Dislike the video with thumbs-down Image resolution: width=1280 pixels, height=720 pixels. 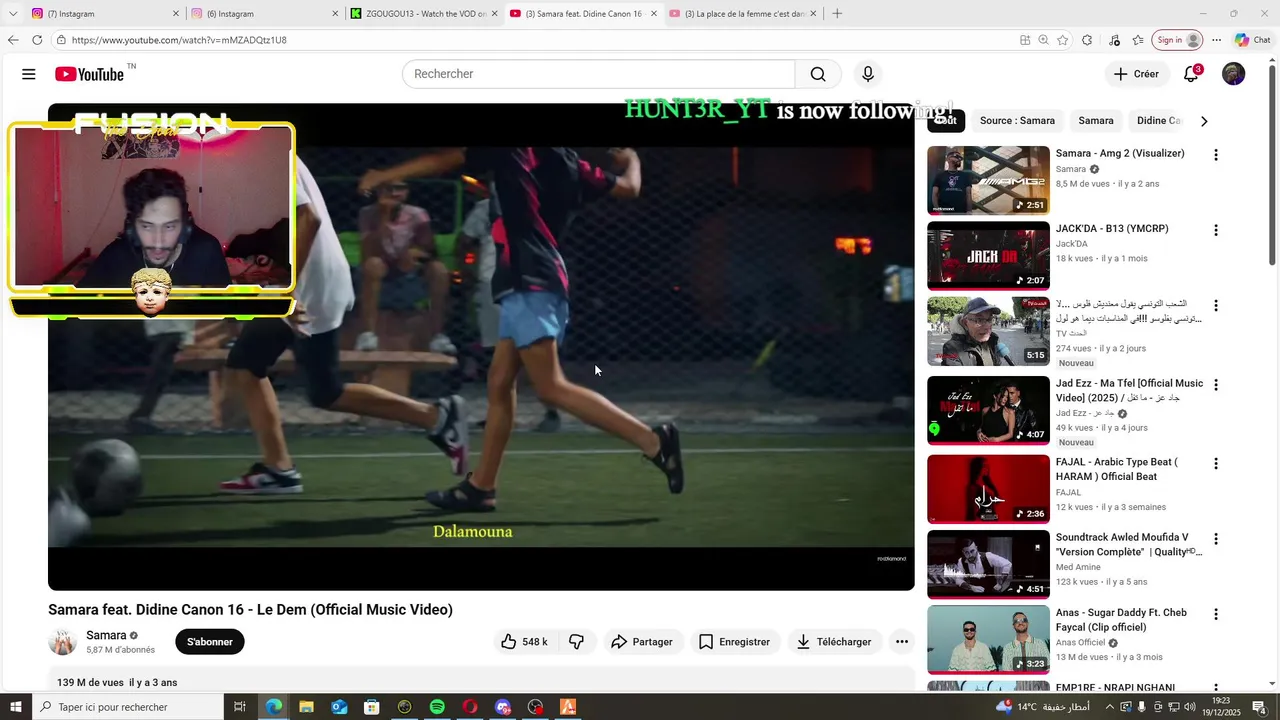point(577,642)
